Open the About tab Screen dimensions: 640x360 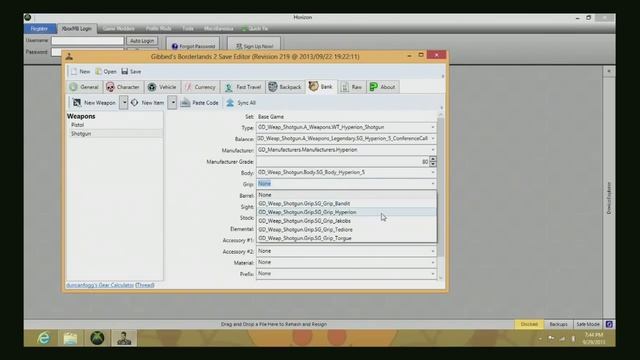coord(382,87)
